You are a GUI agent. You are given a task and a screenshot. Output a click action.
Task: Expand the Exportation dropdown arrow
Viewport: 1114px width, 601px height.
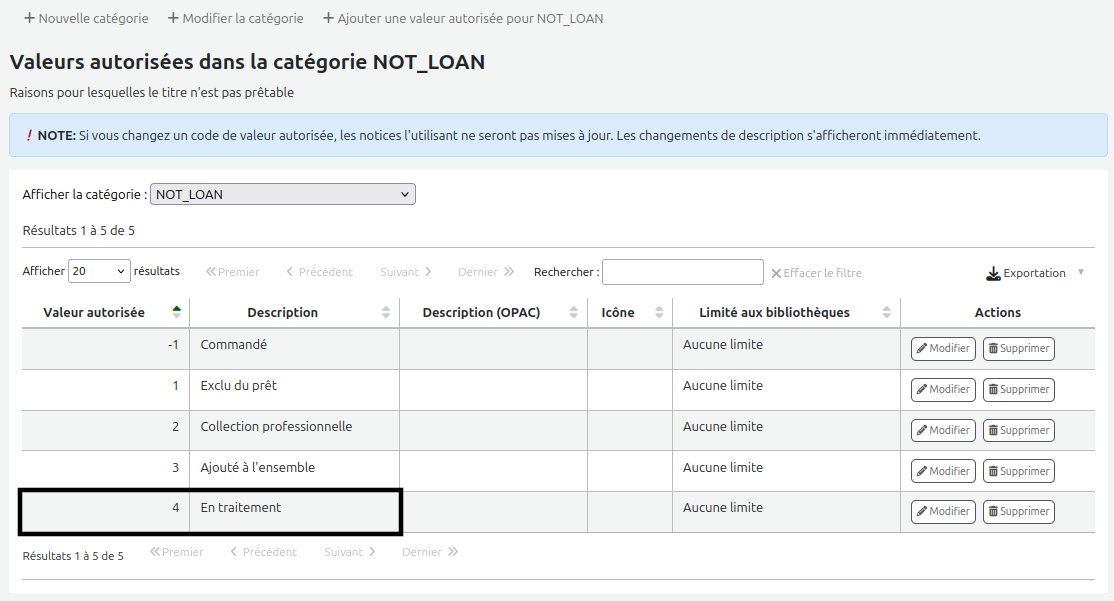[x=1081, y=272]
